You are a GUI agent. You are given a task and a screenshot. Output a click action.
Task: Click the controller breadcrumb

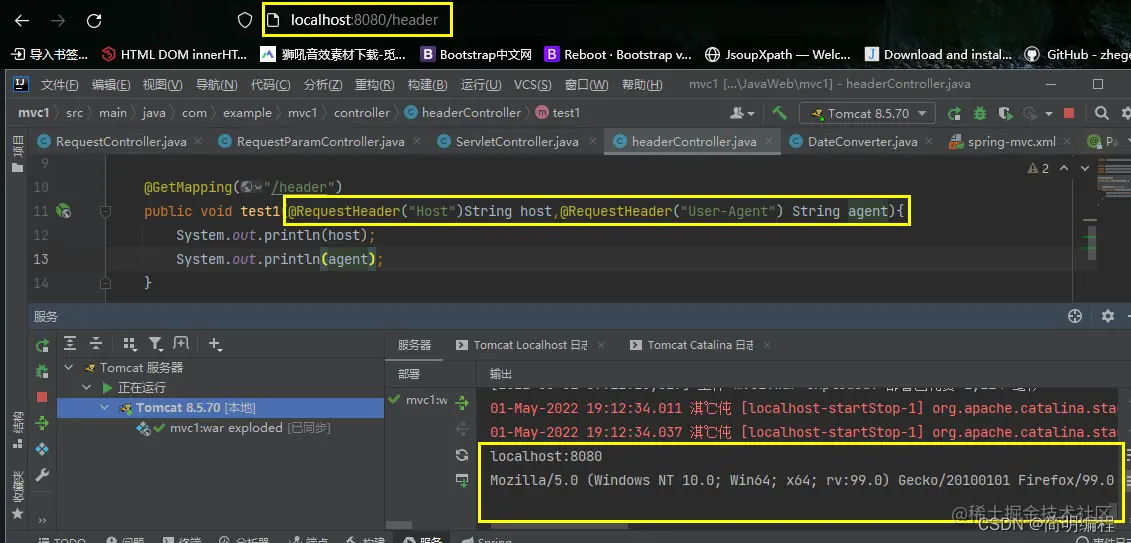(361, 112)
